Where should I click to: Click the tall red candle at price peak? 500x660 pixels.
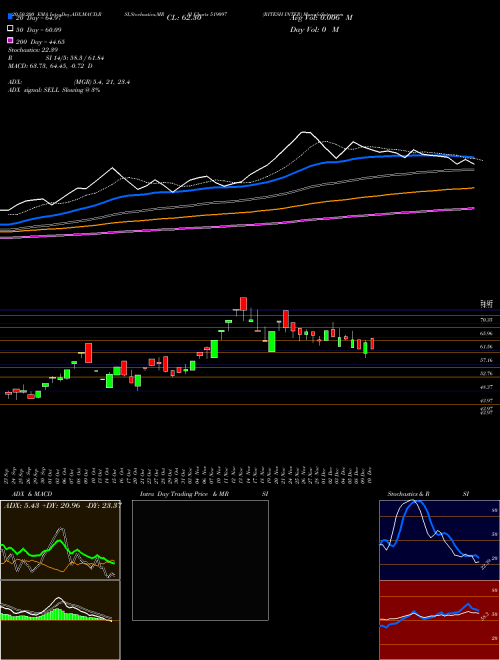click(x=243, y=304)
